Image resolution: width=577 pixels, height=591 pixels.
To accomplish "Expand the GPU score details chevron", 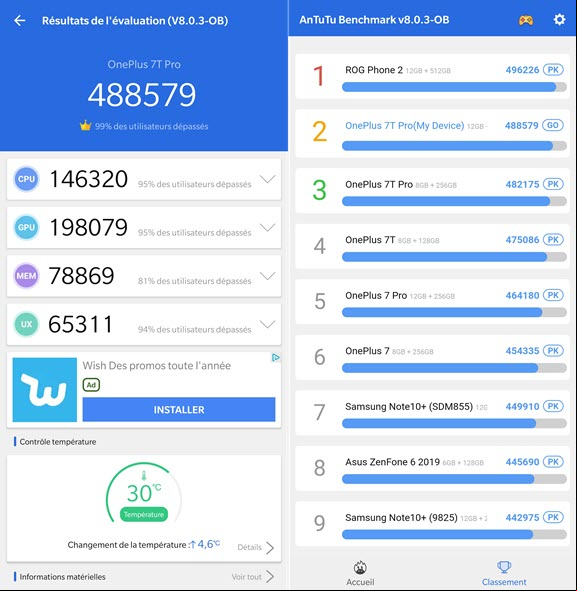I will [268, 227].
